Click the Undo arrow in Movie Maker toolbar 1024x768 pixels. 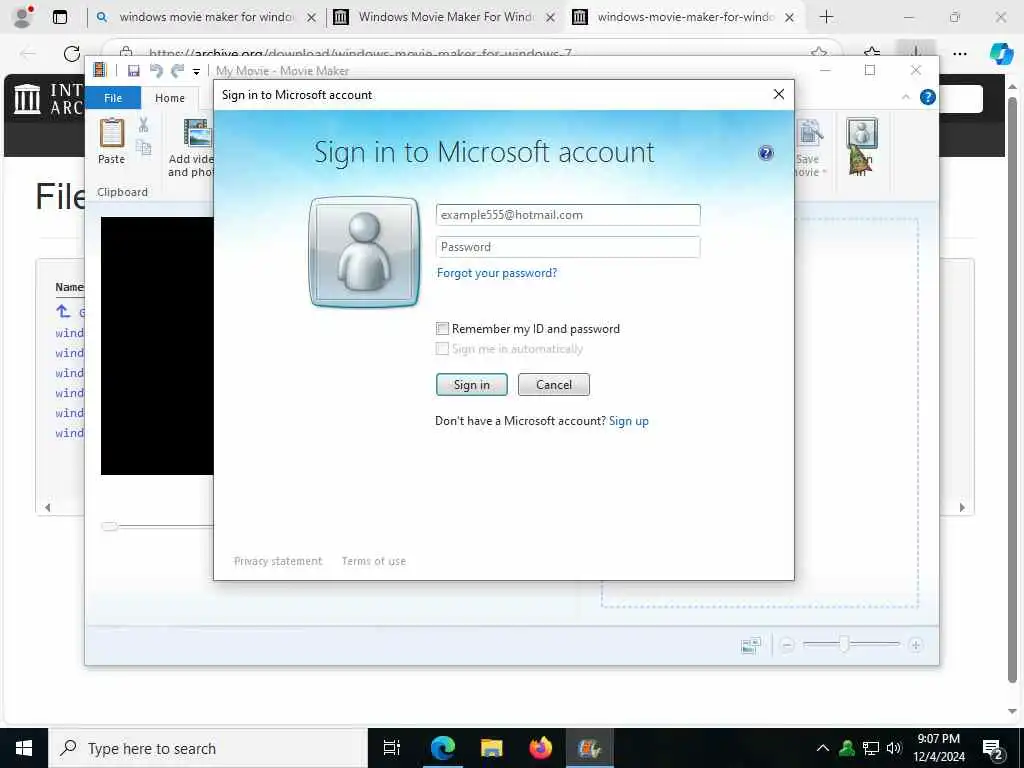pyautogui.click(x=155, y=71)
